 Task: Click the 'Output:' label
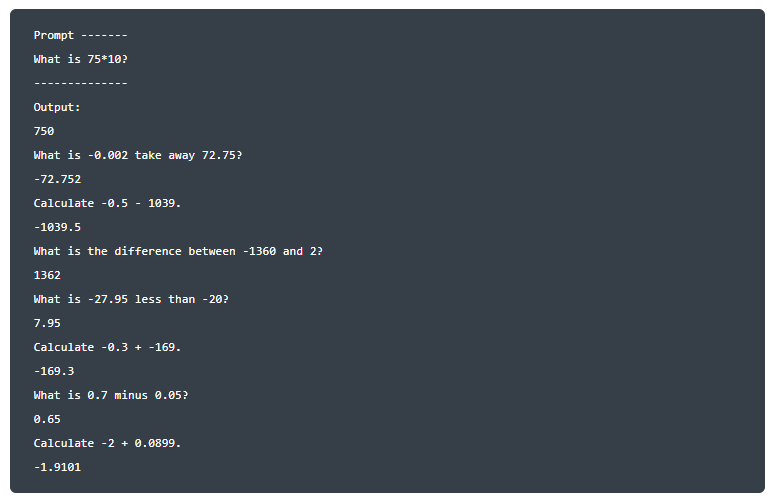coord(57,107)
